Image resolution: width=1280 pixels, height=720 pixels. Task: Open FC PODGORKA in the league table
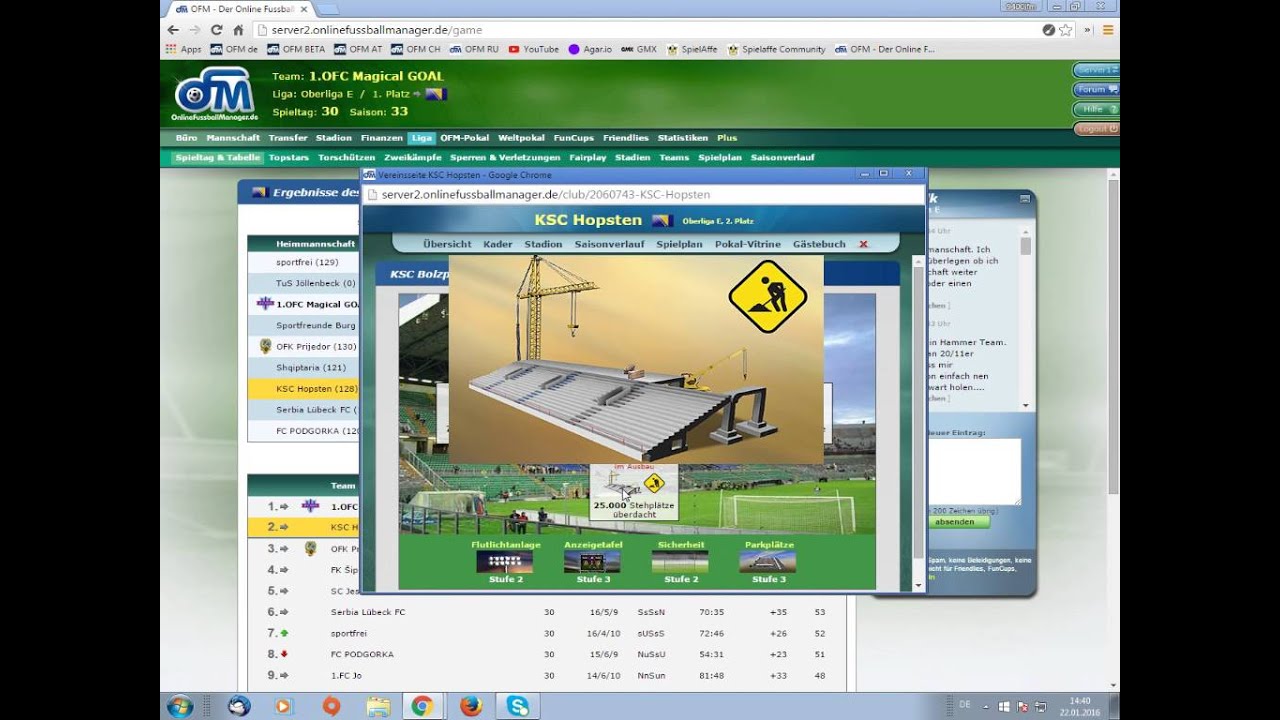[362, 654]
